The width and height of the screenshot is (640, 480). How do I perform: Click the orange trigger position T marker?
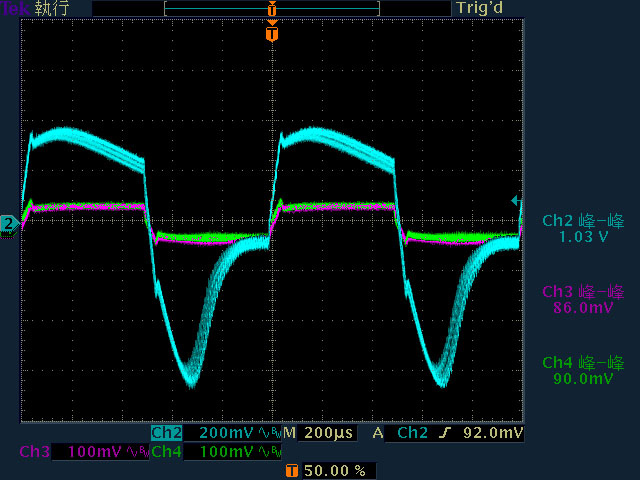(x=272, y=33)
